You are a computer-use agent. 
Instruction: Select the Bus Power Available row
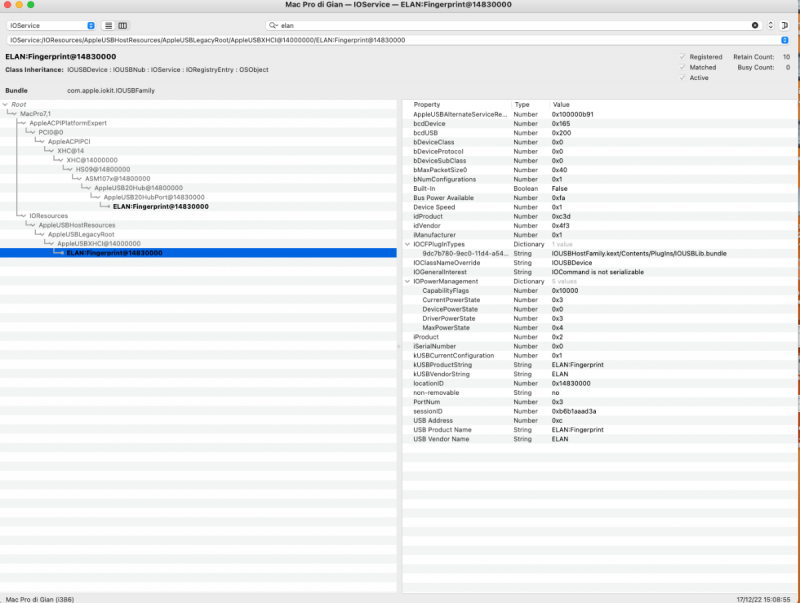[599, 197]
